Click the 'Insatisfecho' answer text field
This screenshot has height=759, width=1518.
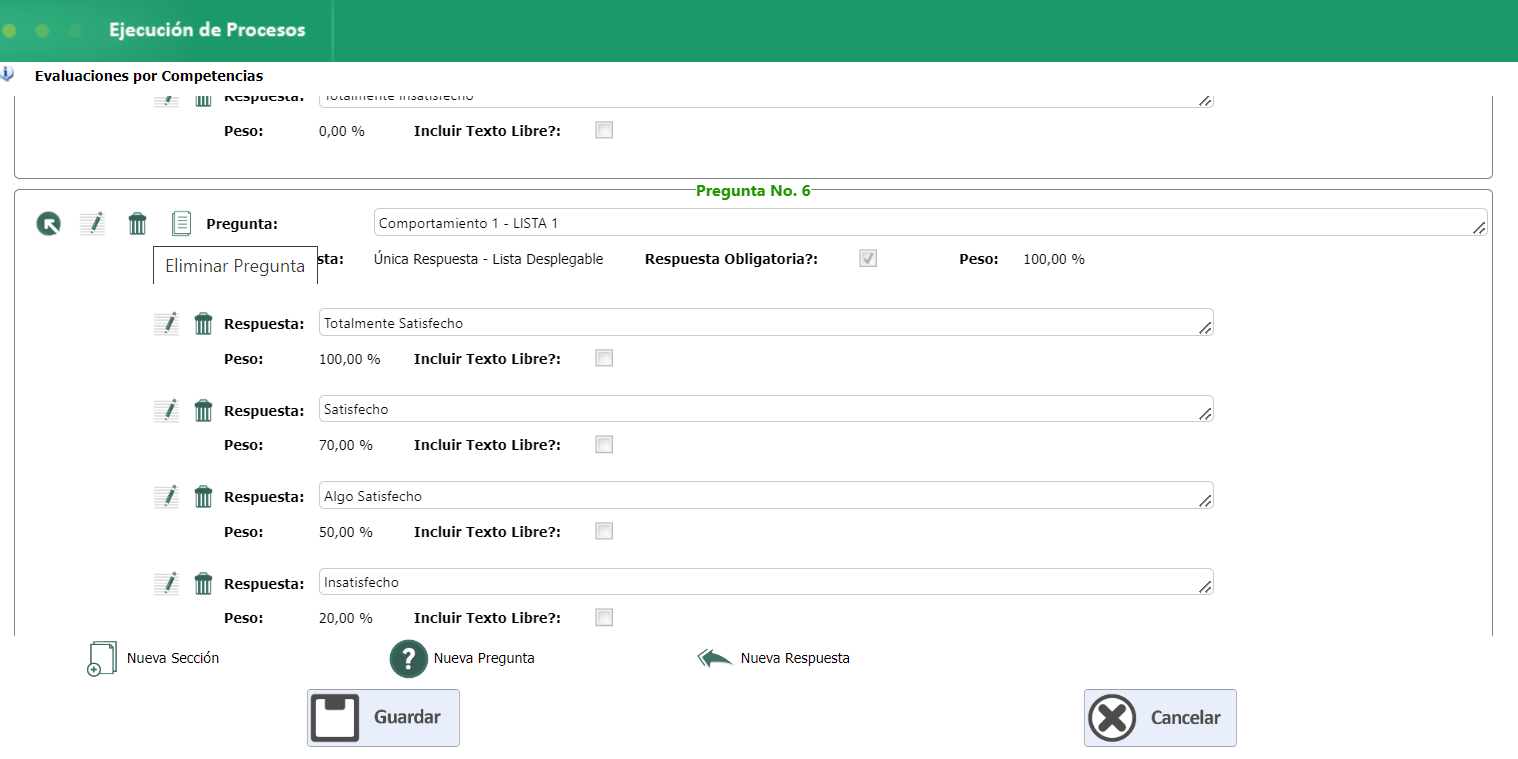[x=766, y=582]
